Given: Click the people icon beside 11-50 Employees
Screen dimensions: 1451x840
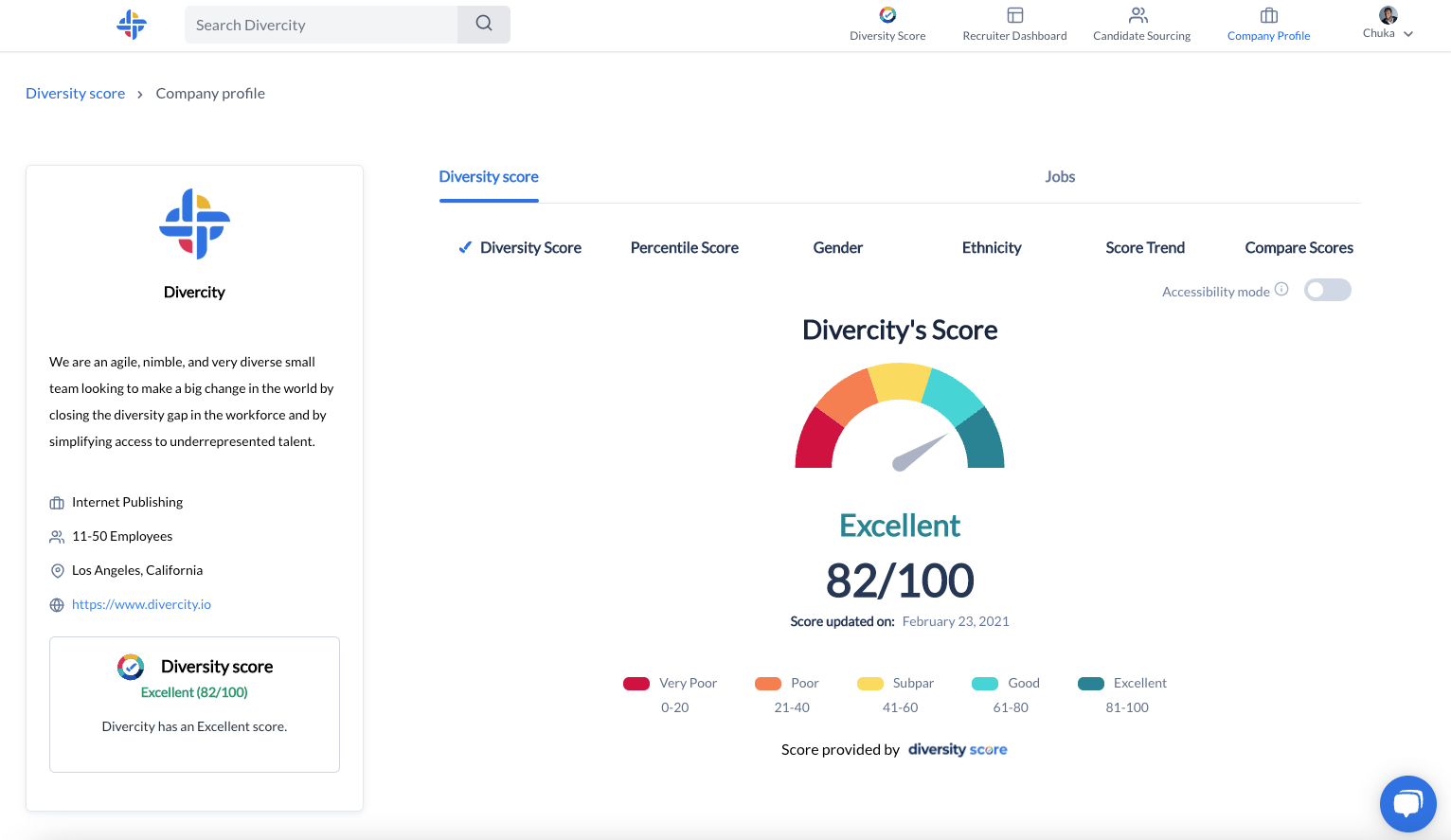Looking at the screenshot, I should pos(57,537).
